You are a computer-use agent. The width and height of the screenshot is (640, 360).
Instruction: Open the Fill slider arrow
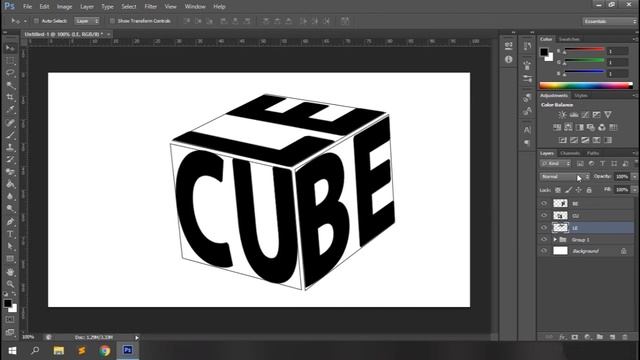point(635,190)
